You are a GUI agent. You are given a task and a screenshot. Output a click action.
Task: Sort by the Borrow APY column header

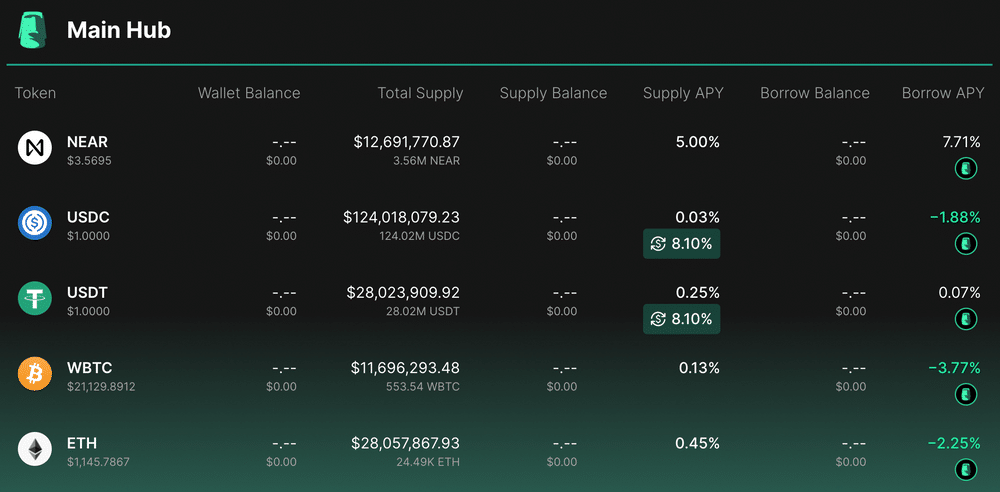[x=943, y=93]
